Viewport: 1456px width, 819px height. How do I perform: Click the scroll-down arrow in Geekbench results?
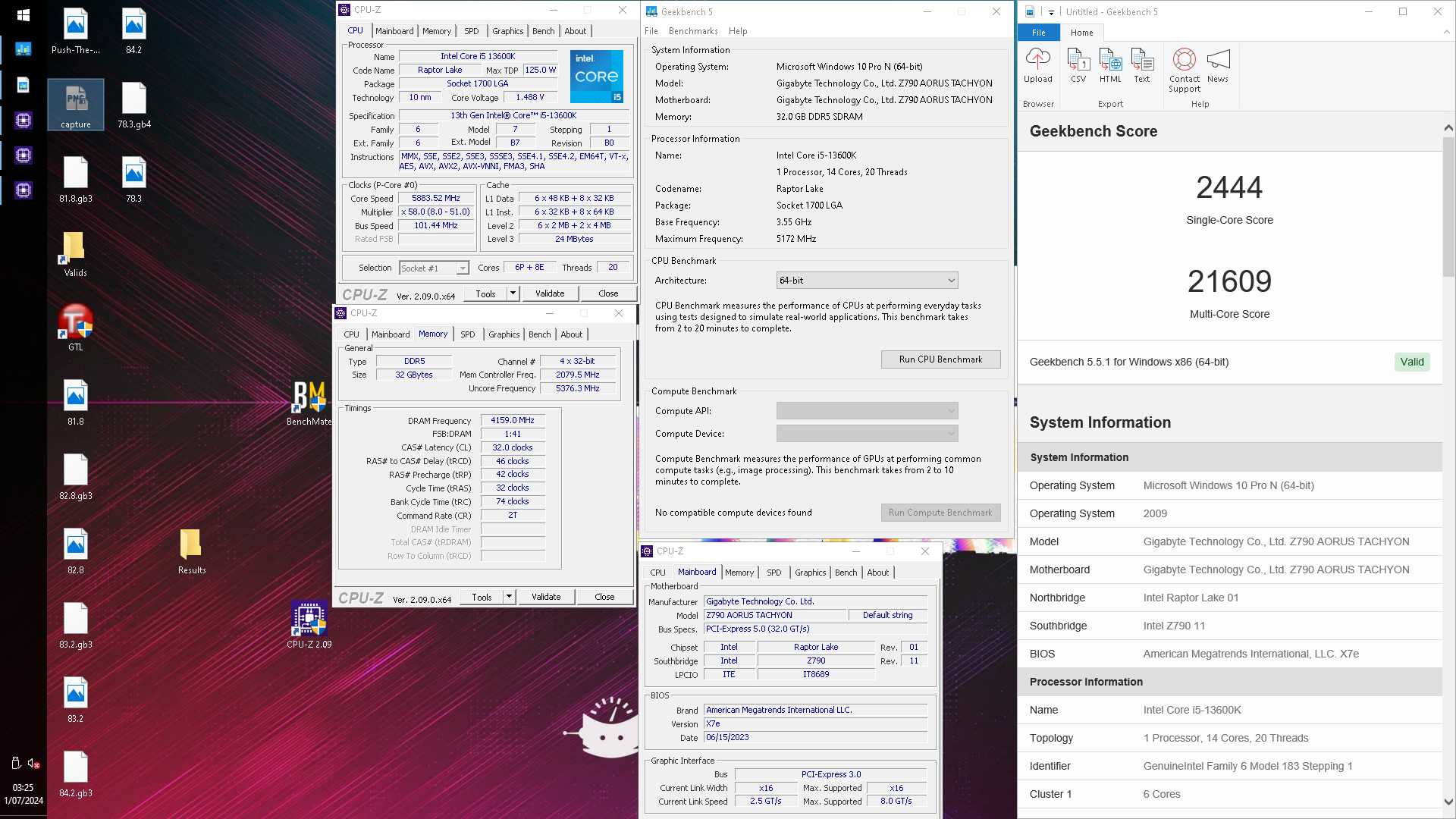click(x=1448, y=801)
